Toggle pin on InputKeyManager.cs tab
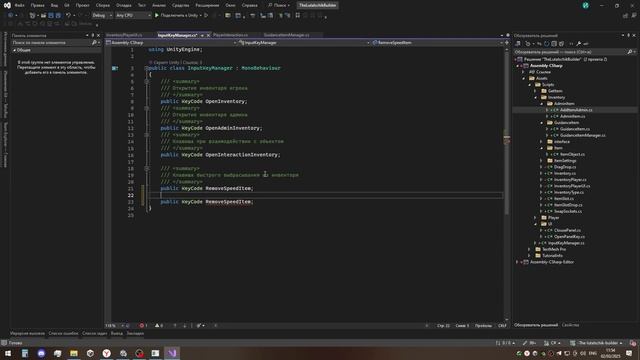The image size is (640, 360). click(x=202, y=36)
